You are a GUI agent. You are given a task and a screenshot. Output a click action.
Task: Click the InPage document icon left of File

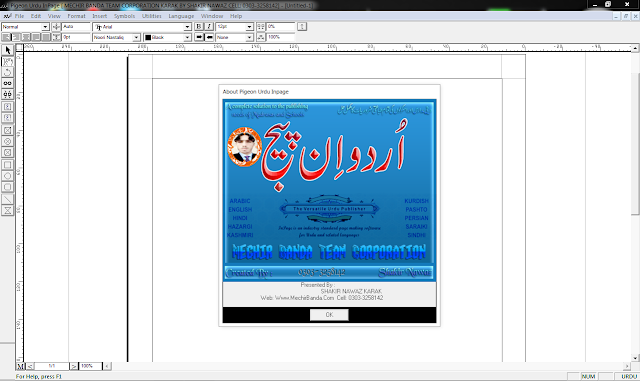point(7,16)
